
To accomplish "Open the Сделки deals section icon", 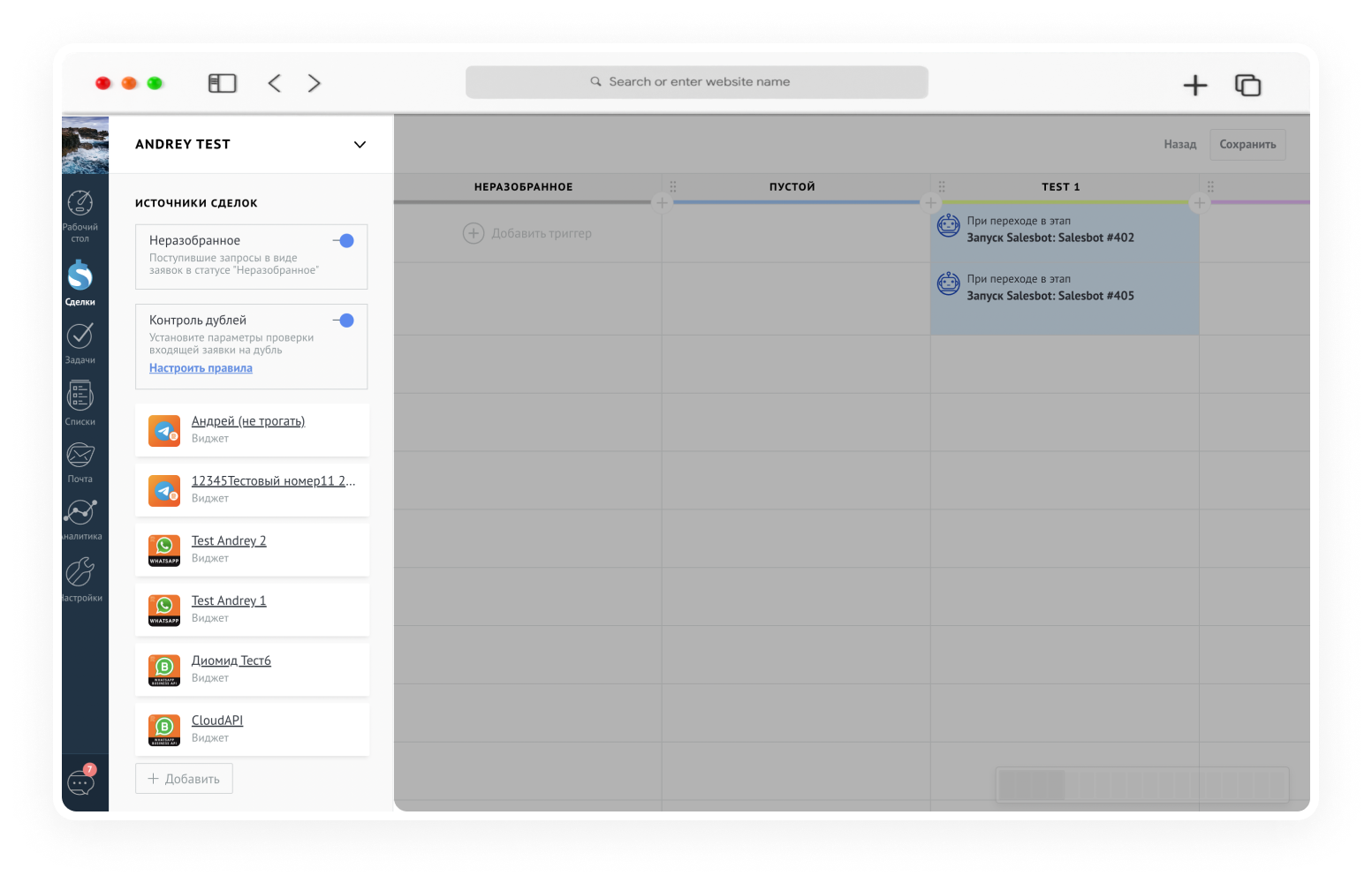I will pyautogui.click(x=80, y=276).
